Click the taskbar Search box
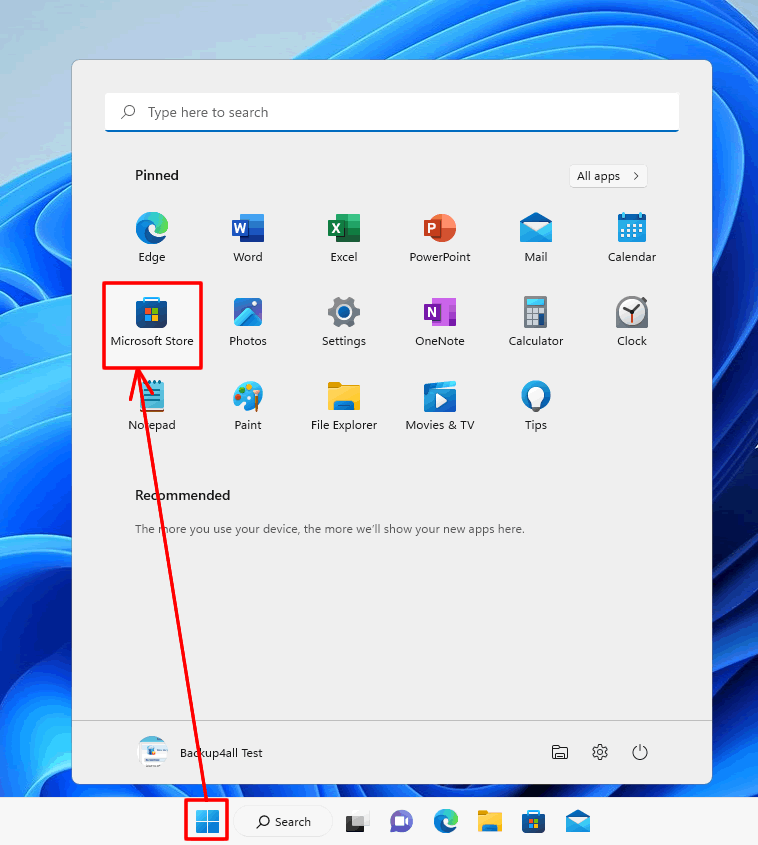The image size is (758, 845). [x=283, y=822]
